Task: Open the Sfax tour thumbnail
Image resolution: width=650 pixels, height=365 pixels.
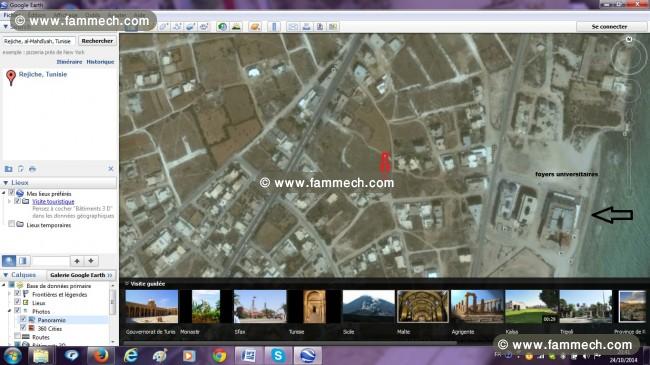Action: coord(260,307)
